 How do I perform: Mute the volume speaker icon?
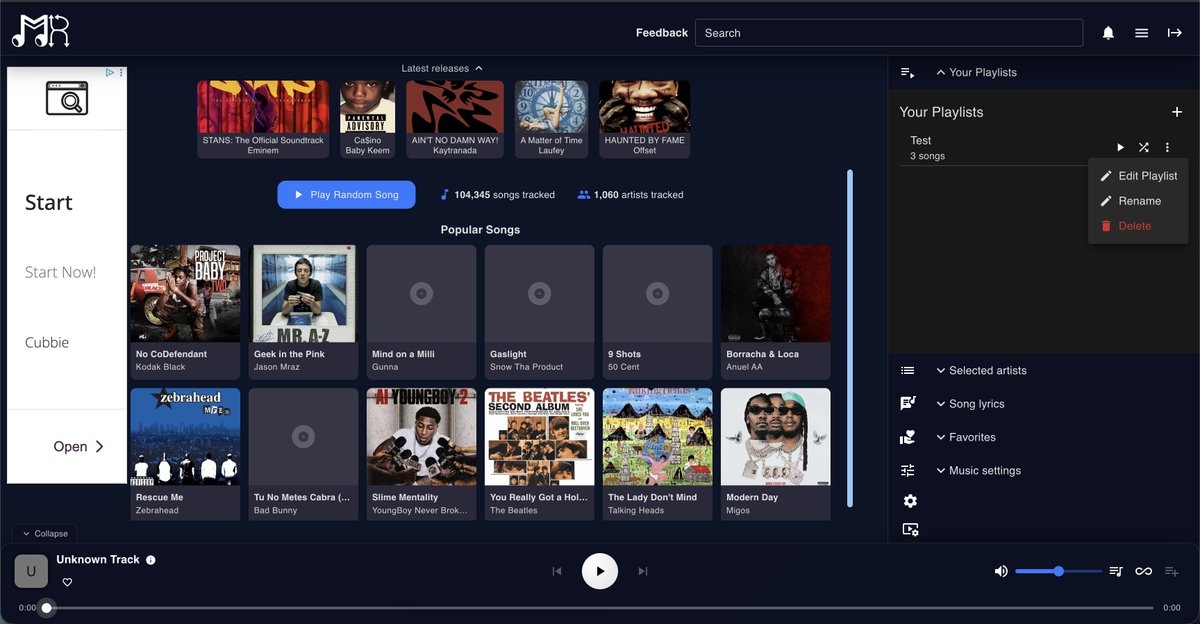tap(1001, 571)
